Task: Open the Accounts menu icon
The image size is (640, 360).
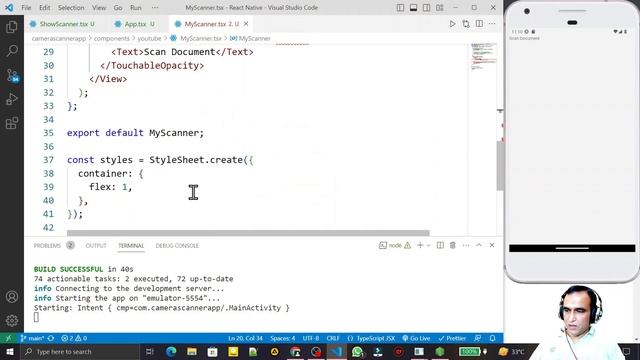Action: (x=12, y=296)
